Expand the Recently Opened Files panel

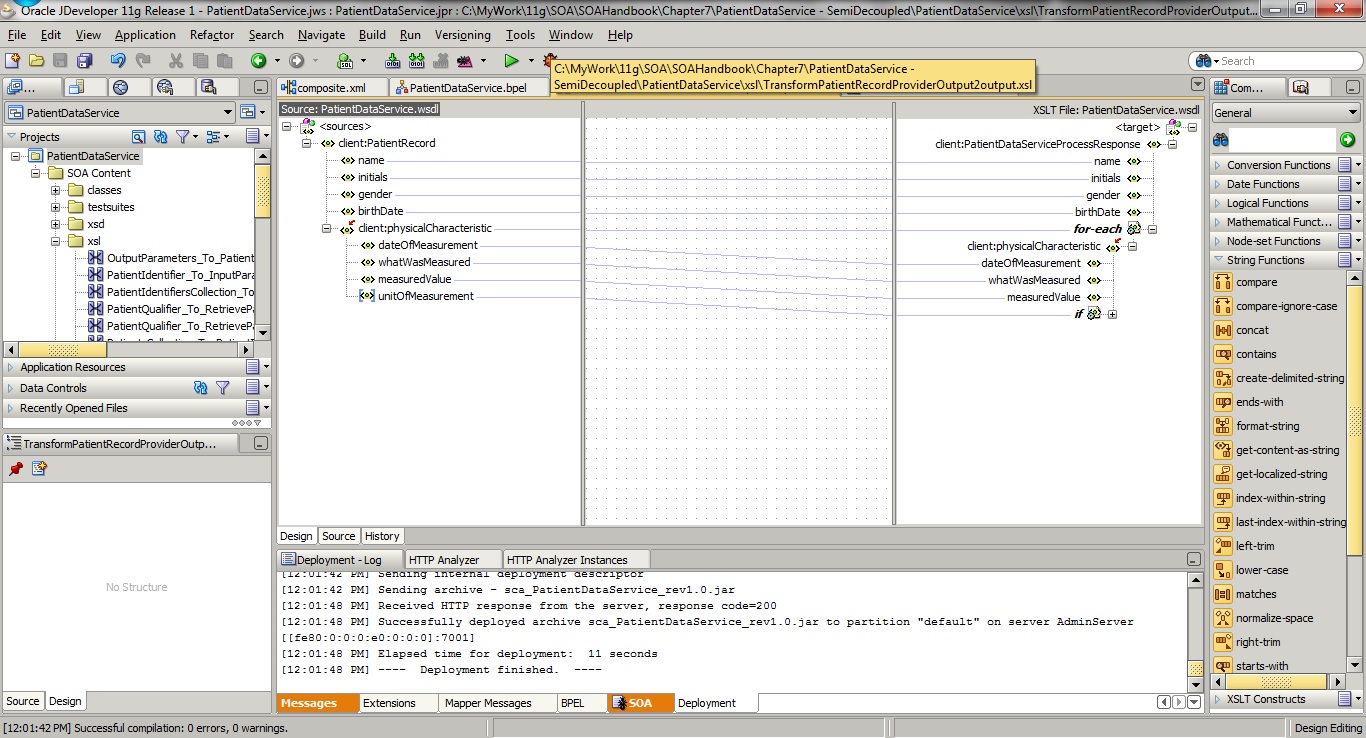click(x=11, y=408)
